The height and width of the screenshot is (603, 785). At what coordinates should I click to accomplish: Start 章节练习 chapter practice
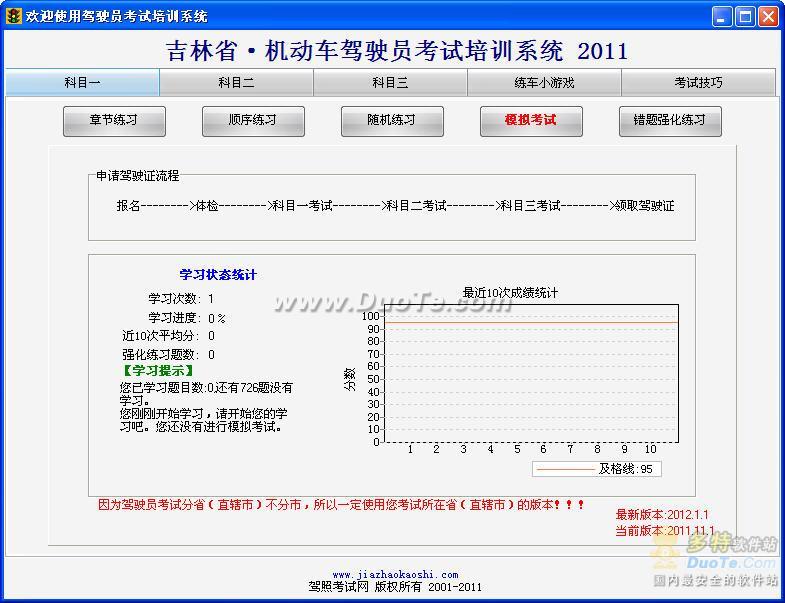coord(114,120)
